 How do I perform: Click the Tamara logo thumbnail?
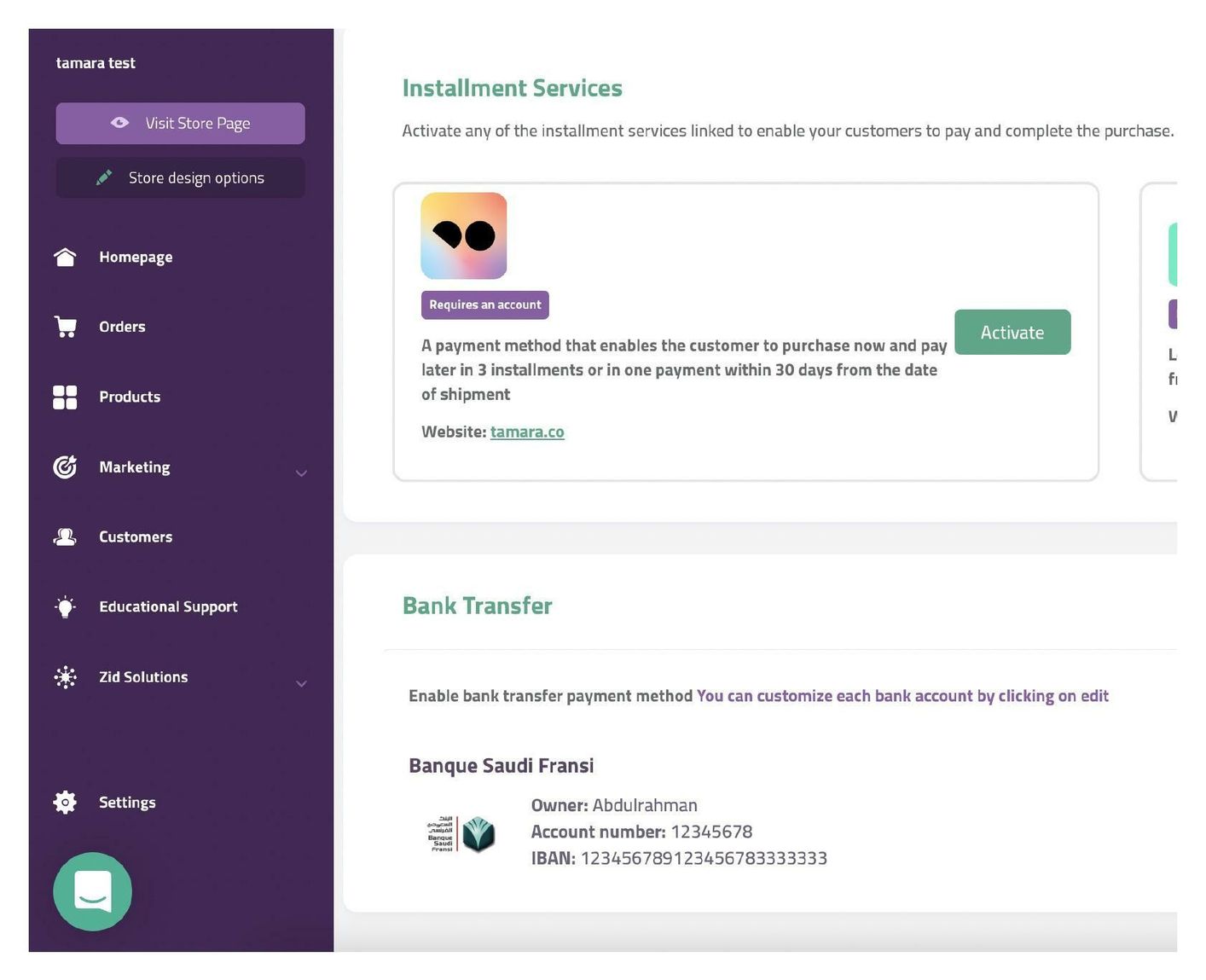click(464, 235)
